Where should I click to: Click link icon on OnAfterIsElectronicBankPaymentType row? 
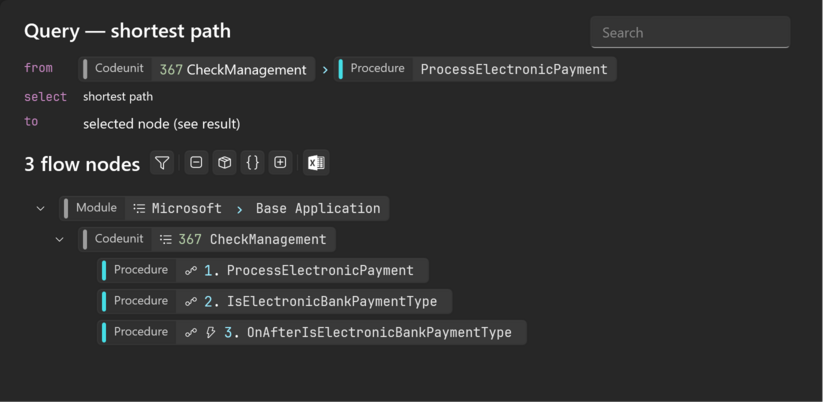pyautogui.click(x=191, y=333)
